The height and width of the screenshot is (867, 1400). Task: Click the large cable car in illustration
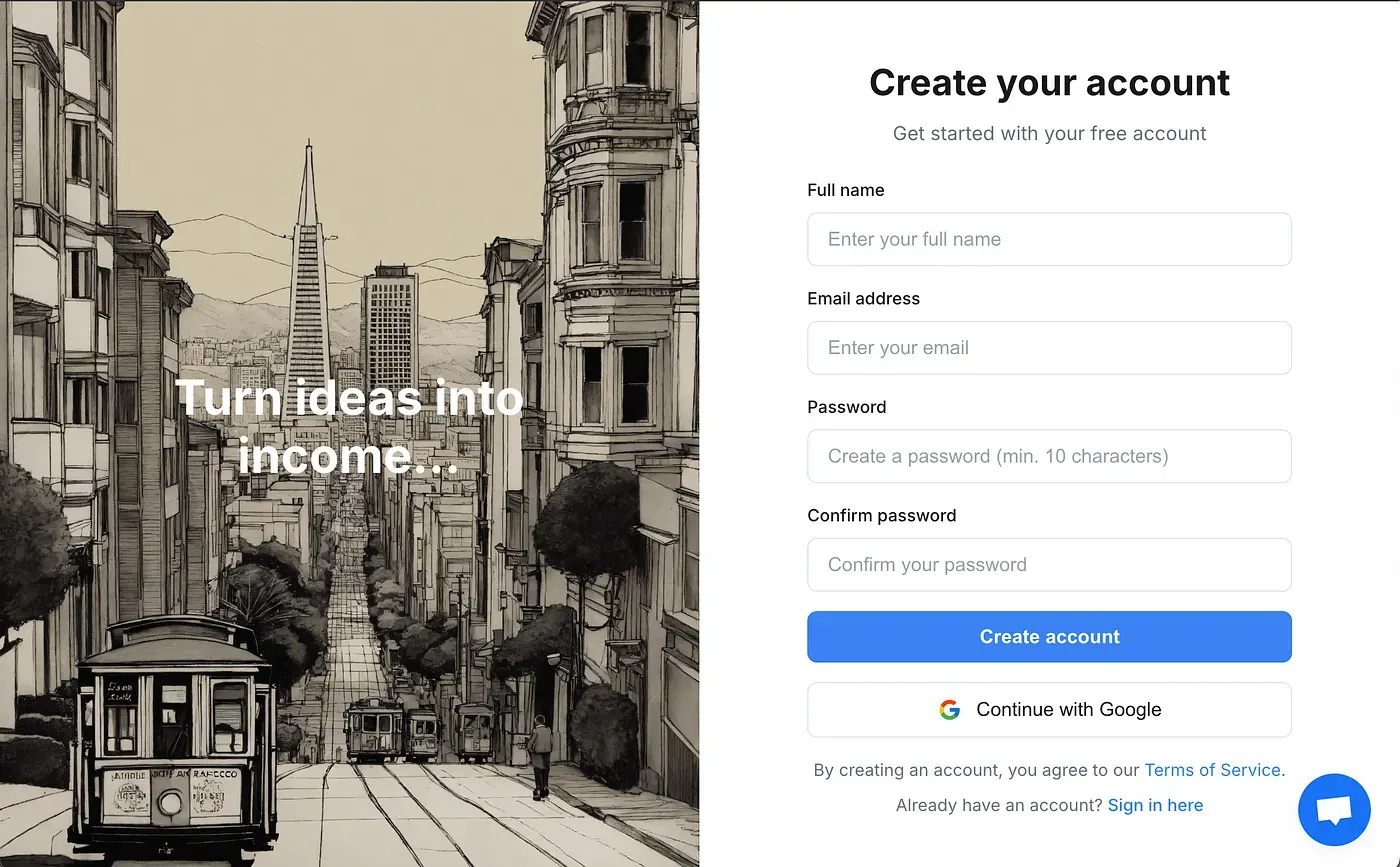click(175, 730)
